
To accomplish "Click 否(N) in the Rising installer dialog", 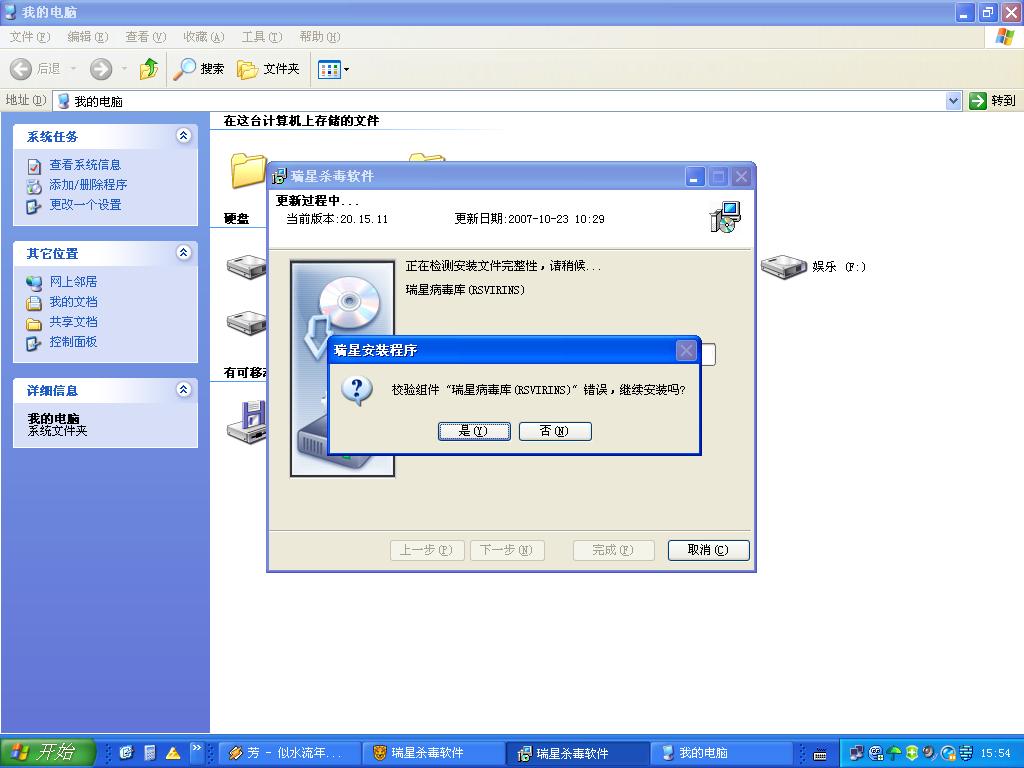I will pos(555,431).
